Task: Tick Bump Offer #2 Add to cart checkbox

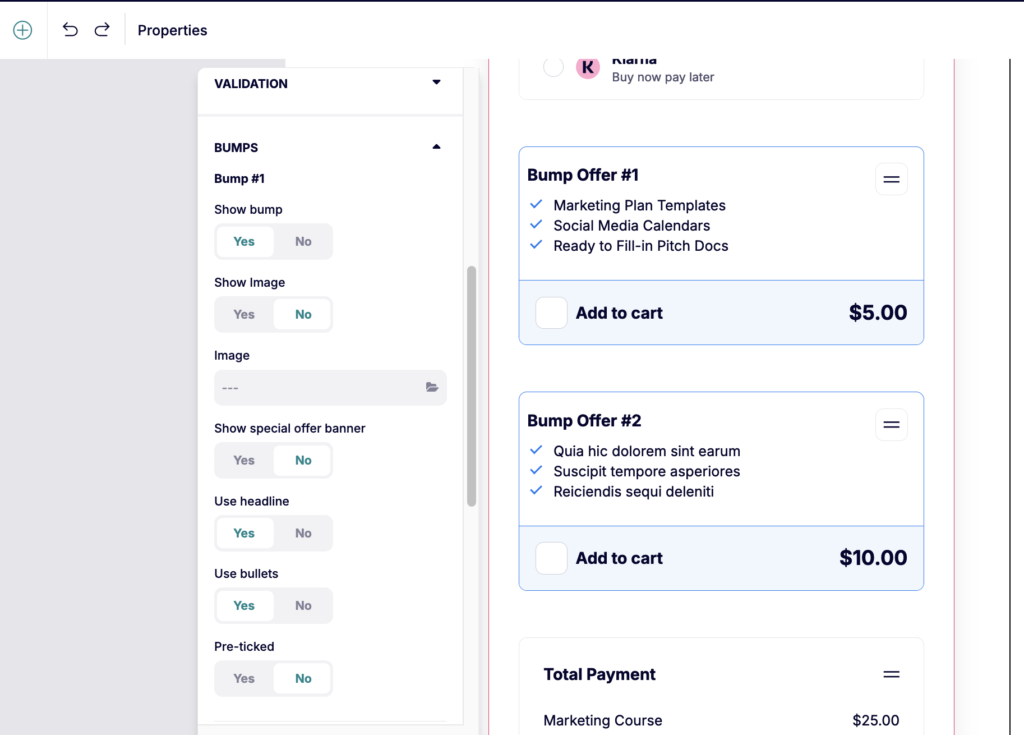Action: (x=552, y=558)
